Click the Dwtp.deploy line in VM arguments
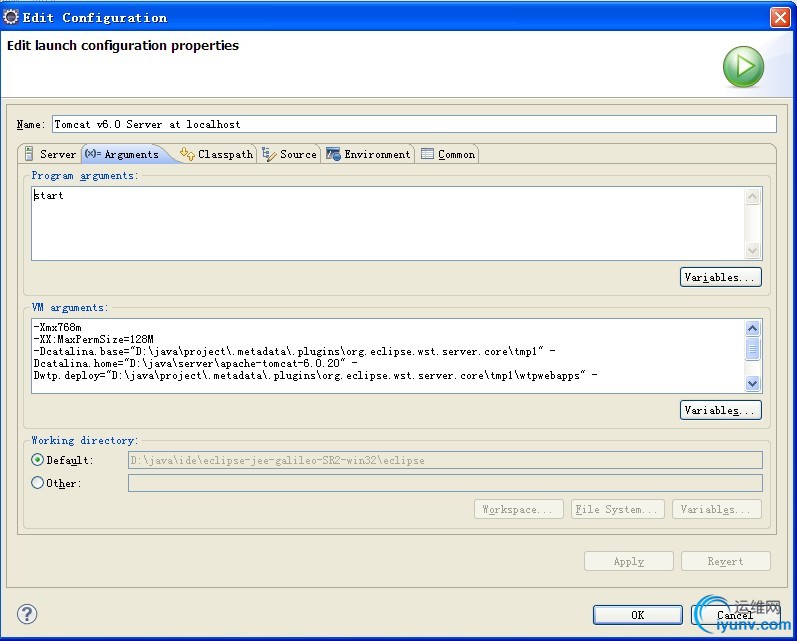797x641 pixels. point(315,376)
